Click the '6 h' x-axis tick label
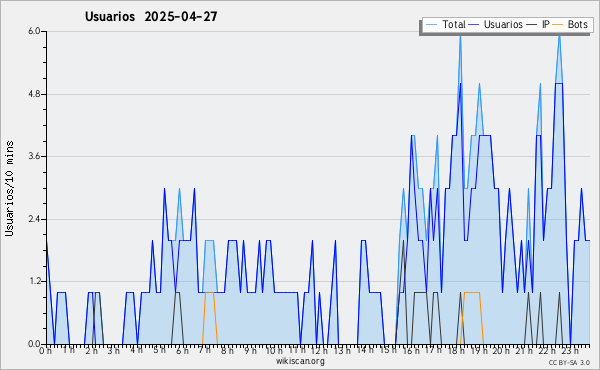This screenshot has height=370, width=600. (182, 351)
